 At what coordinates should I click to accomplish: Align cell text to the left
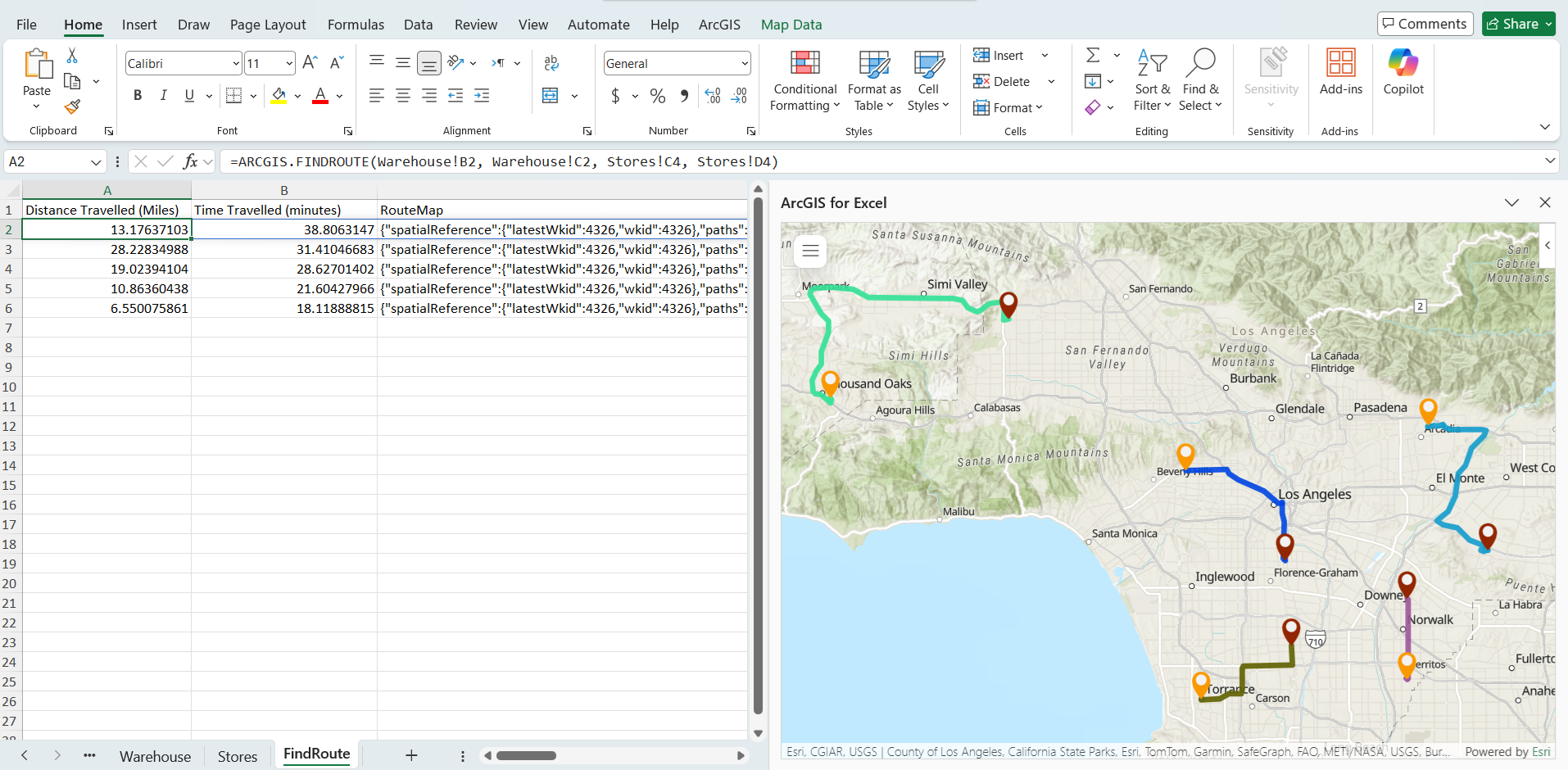[377, 96]
